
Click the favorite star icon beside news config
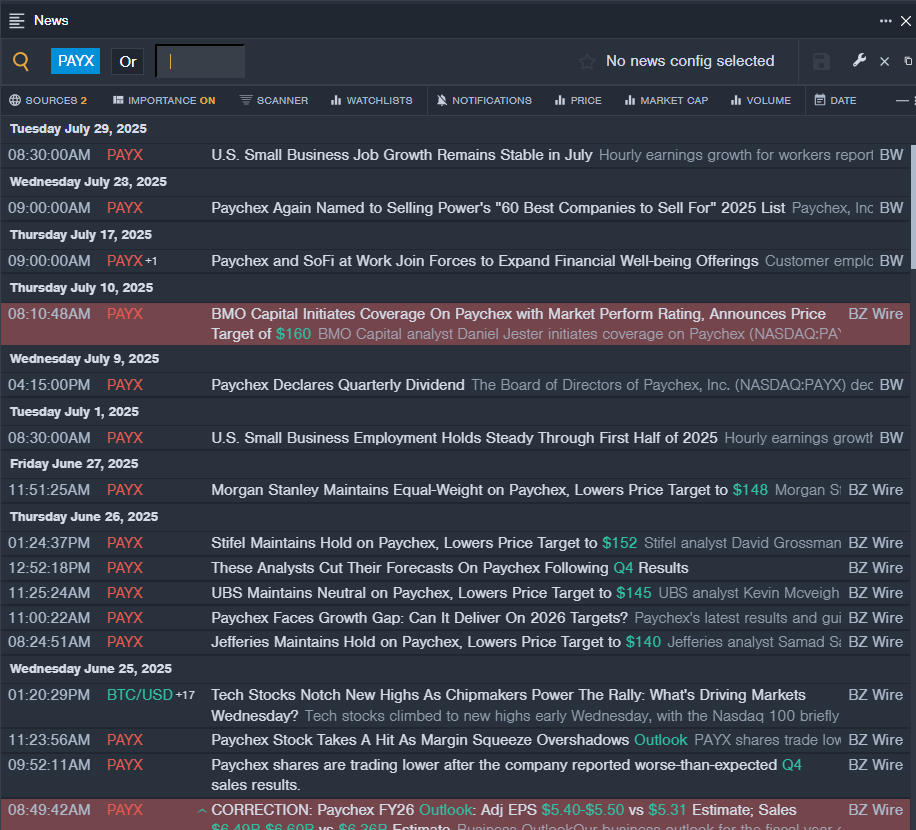[x=587, y=61]
